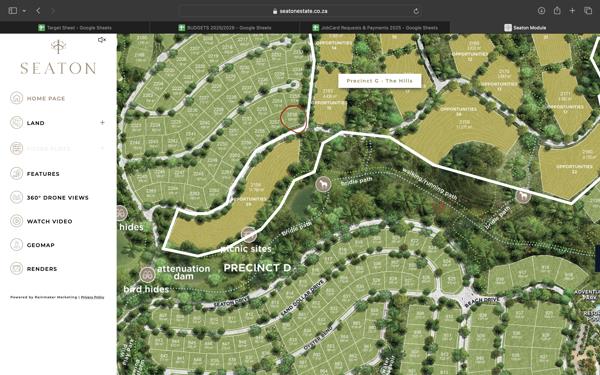Image resolution: width=600 pixels, height=375 pixels.
Task: Click the Geomap pin icon
Action: [x=16, y=245]
